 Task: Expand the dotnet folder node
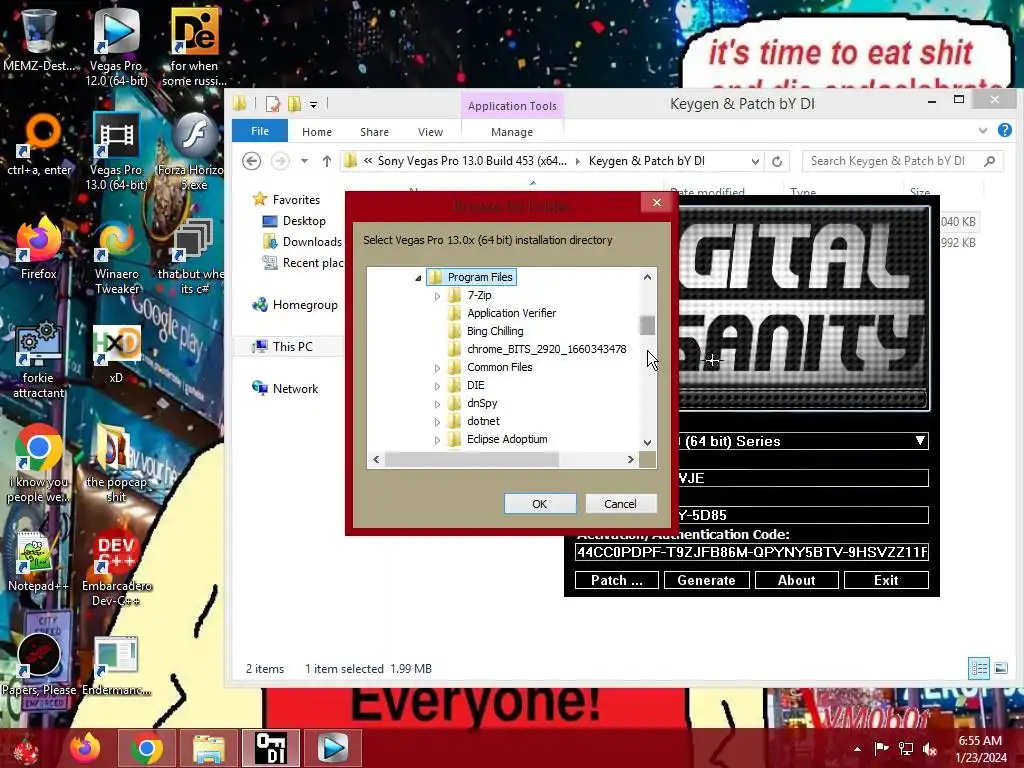[x=437, y=423]
